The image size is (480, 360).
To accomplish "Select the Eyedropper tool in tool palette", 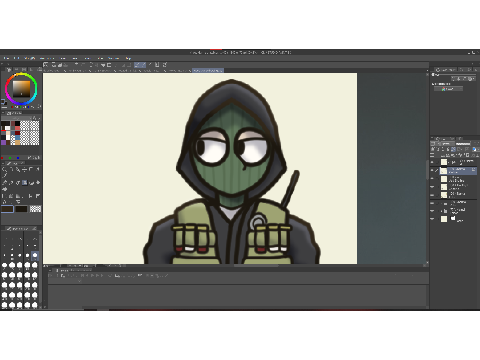I will 5,175.
